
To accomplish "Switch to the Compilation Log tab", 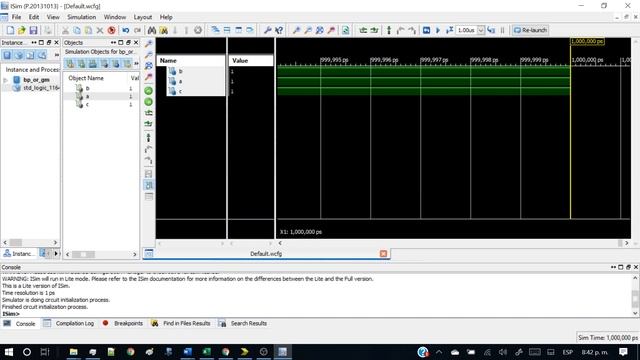I will 69,323.
